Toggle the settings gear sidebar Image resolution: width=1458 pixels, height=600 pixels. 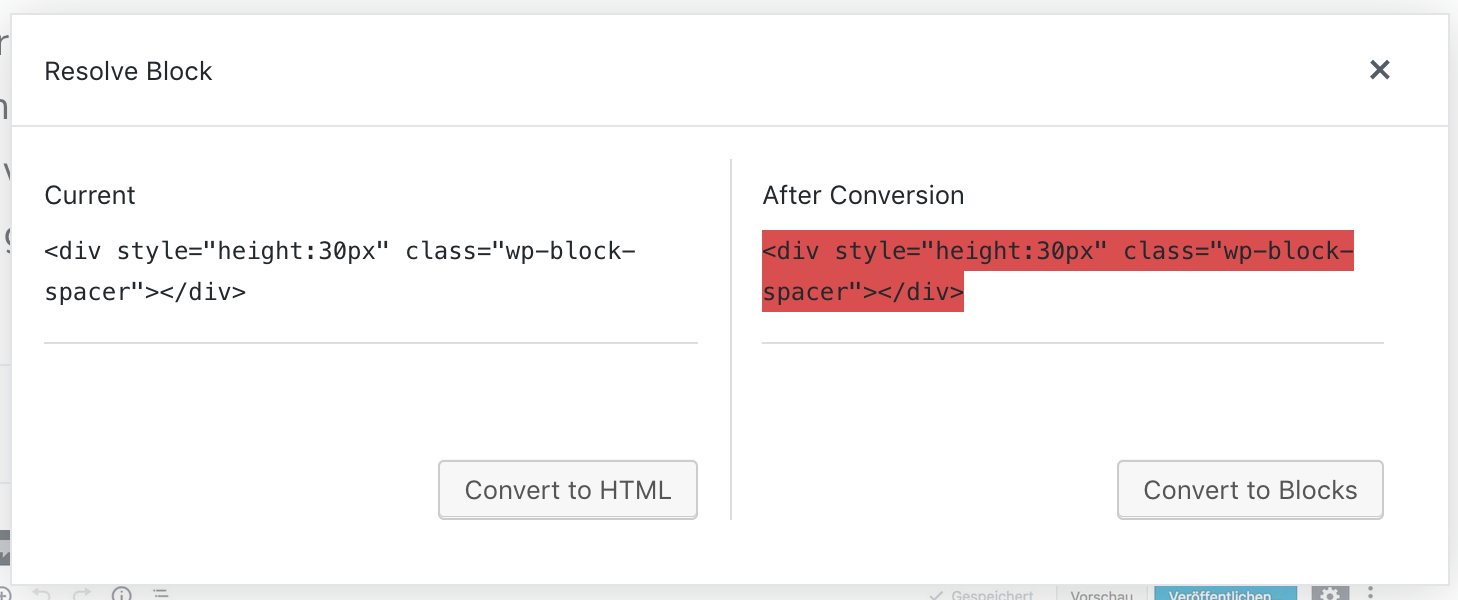pyautogui.click(x=1329, y=594)
